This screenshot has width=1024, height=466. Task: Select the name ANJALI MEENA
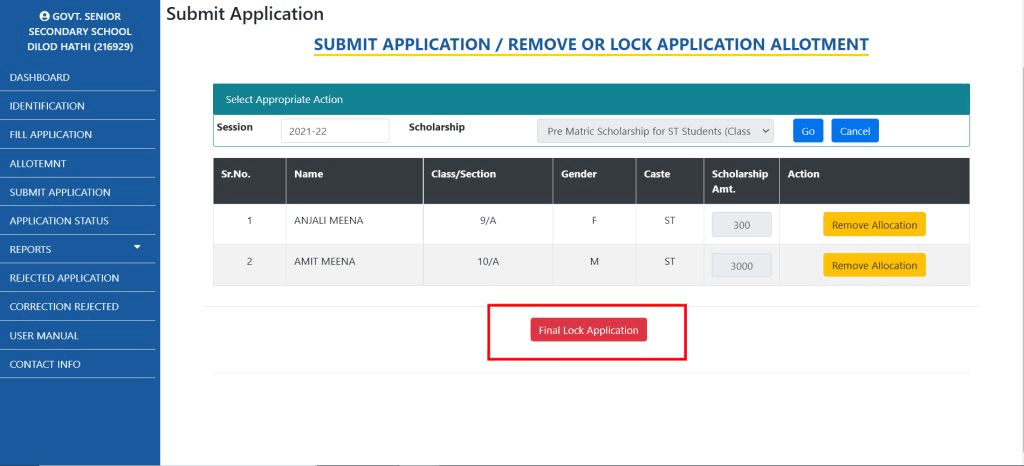tap(328, 221)
